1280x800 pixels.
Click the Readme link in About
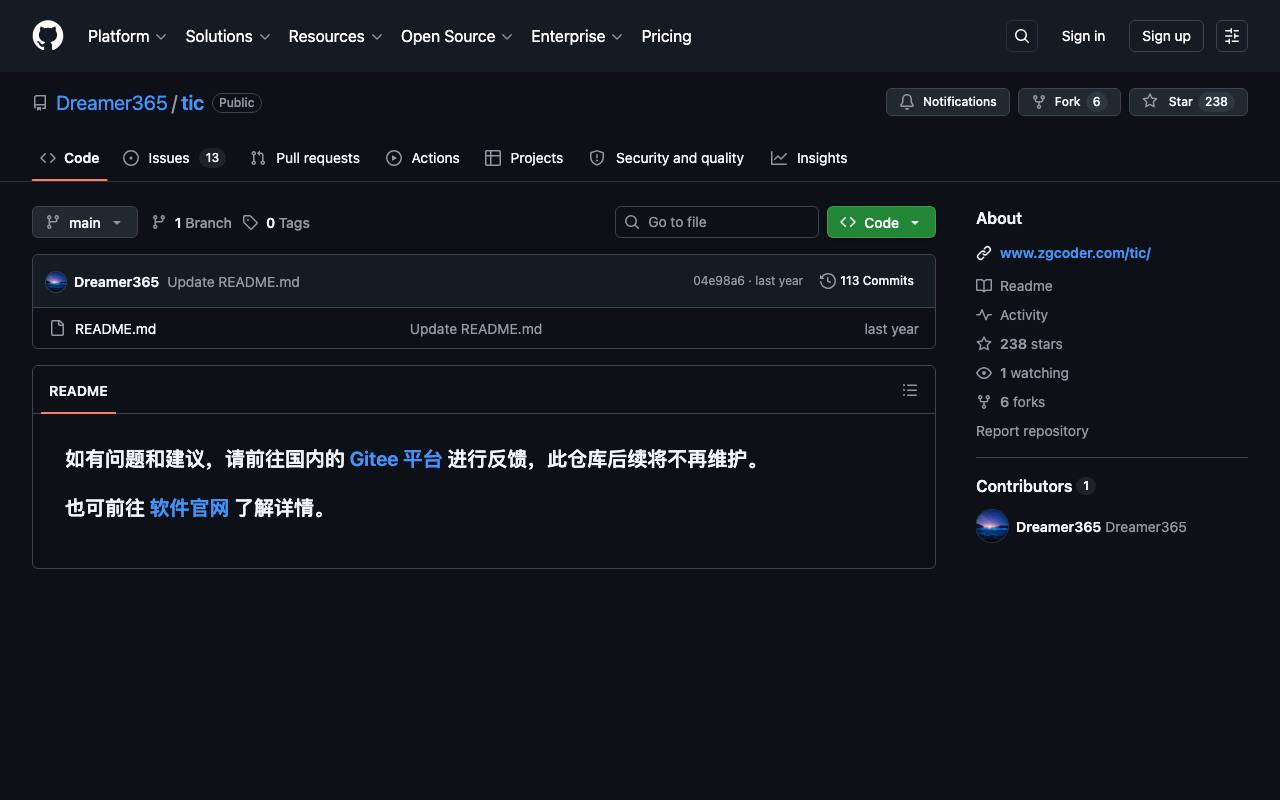[1014, 286]
